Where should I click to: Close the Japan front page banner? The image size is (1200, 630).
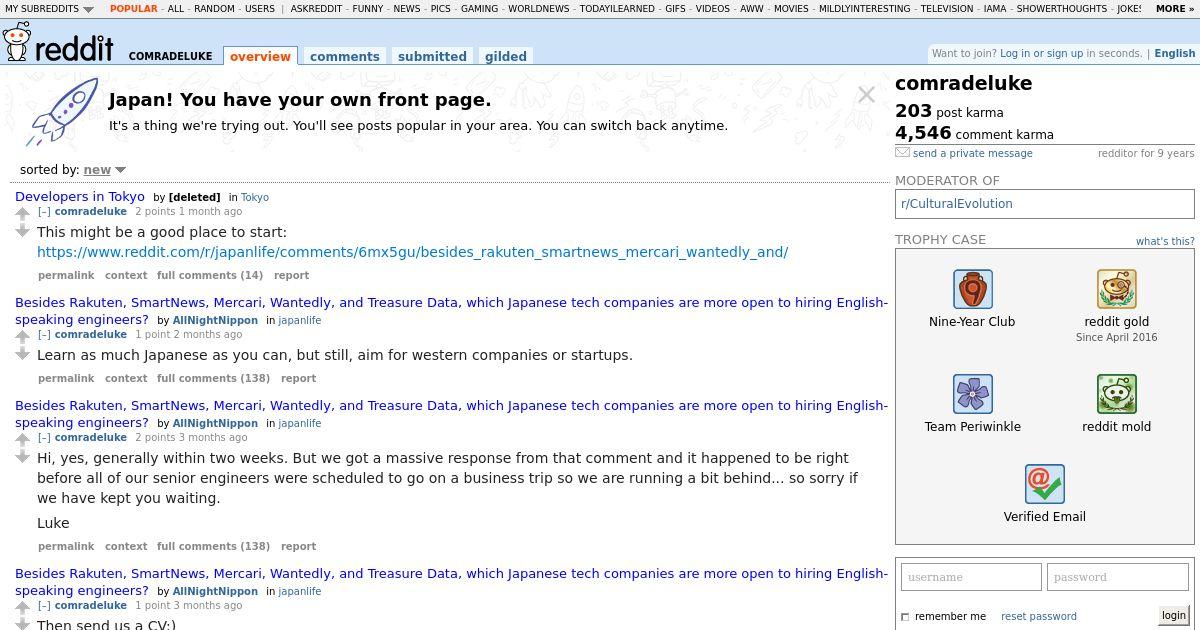click(x=866, y=95)
